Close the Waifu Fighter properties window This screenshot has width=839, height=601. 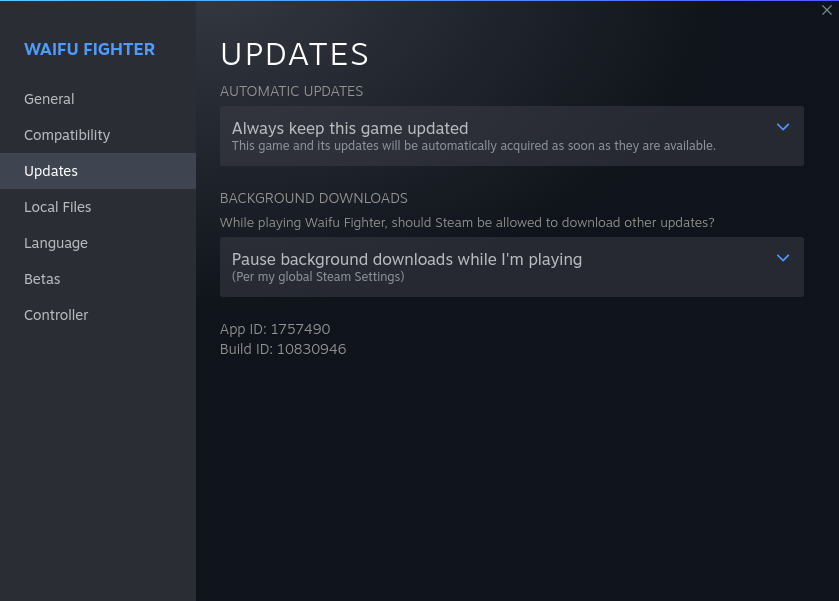pyautogui.click(x=826, y=10)
